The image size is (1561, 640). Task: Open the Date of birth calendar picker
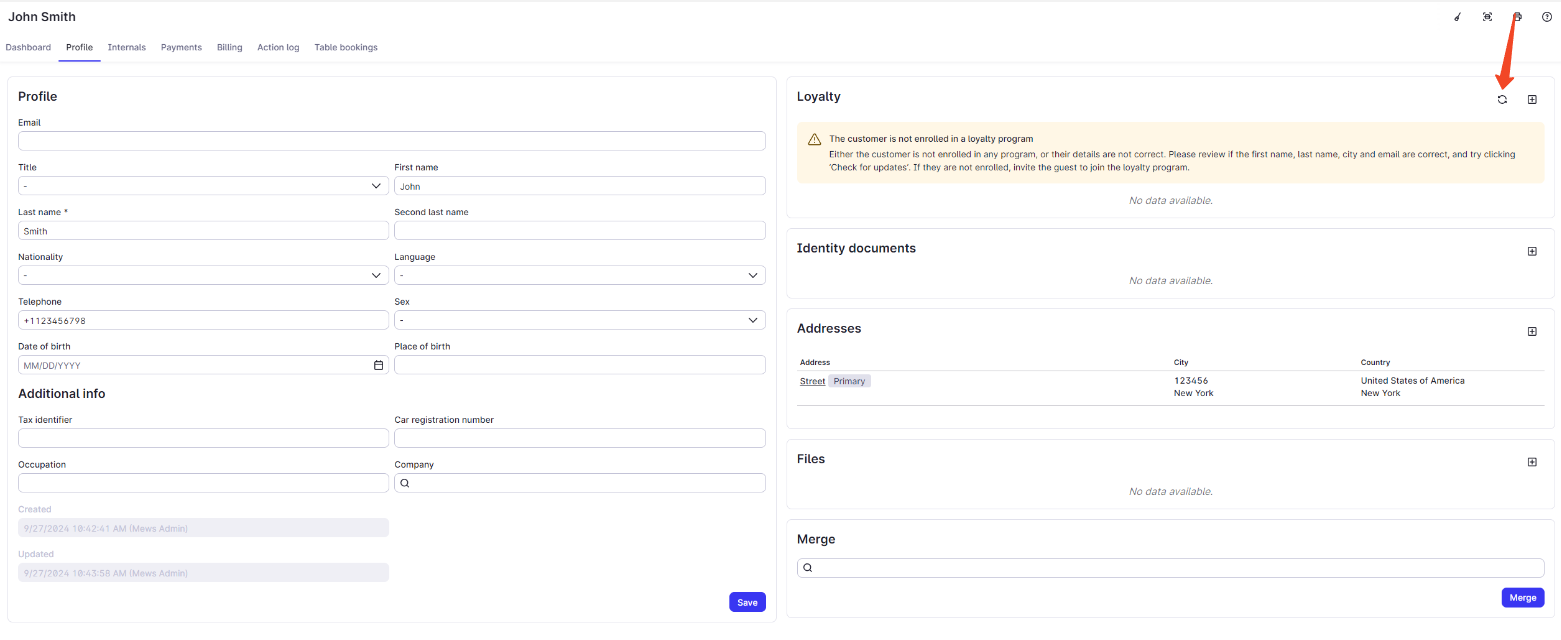click(378, 365)
